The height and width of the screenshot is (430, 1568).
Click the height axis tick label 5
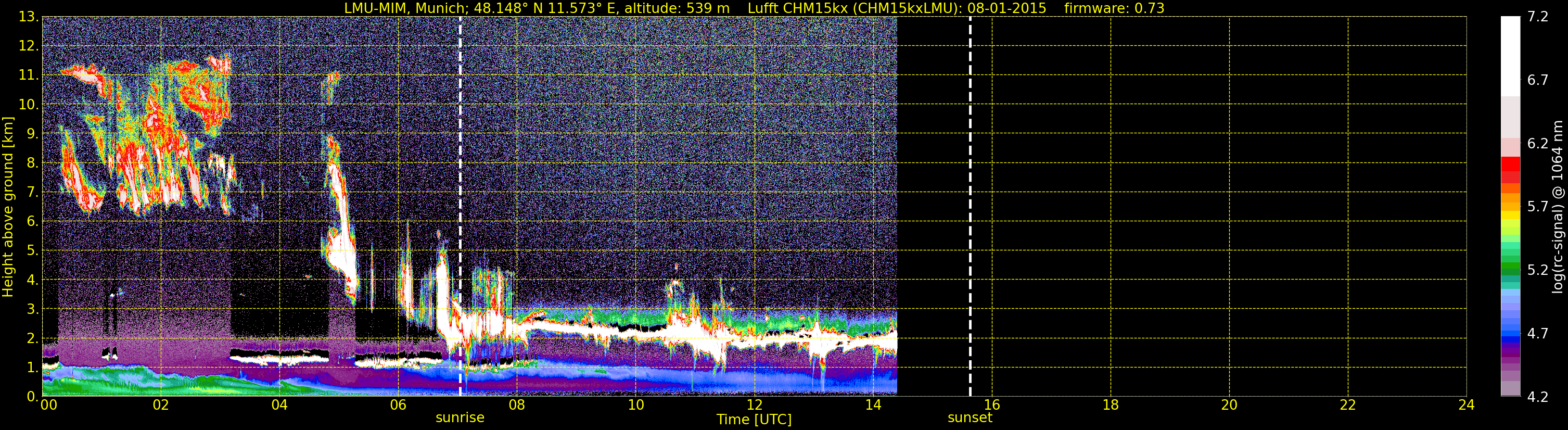(32, 251)
